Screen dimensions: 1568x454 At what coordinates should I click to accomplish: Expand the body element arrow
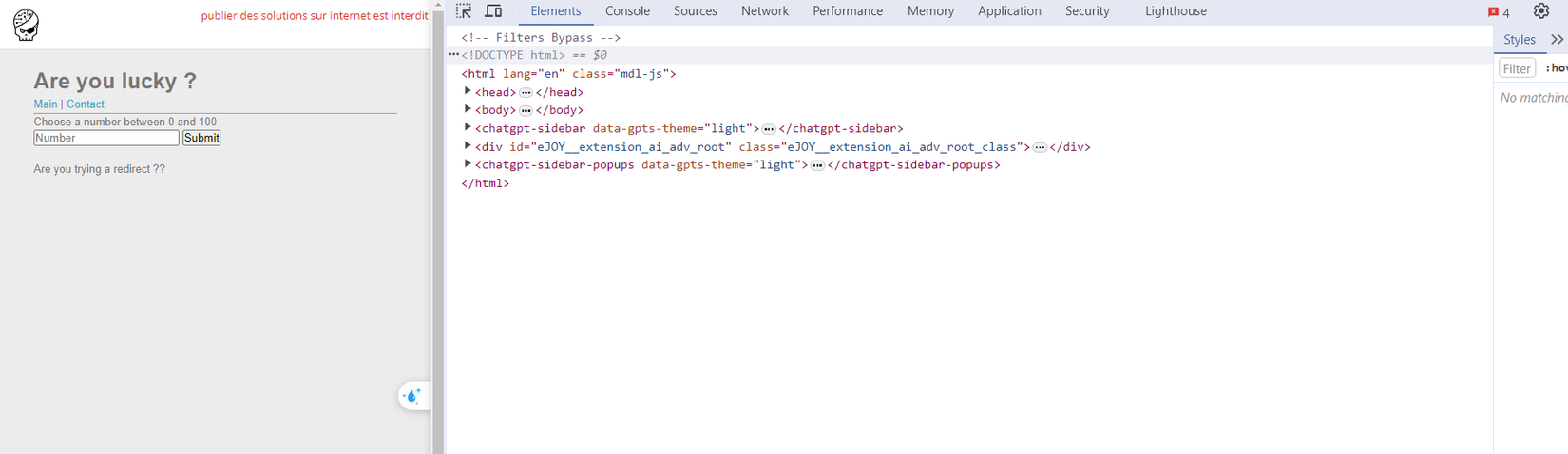468,109
